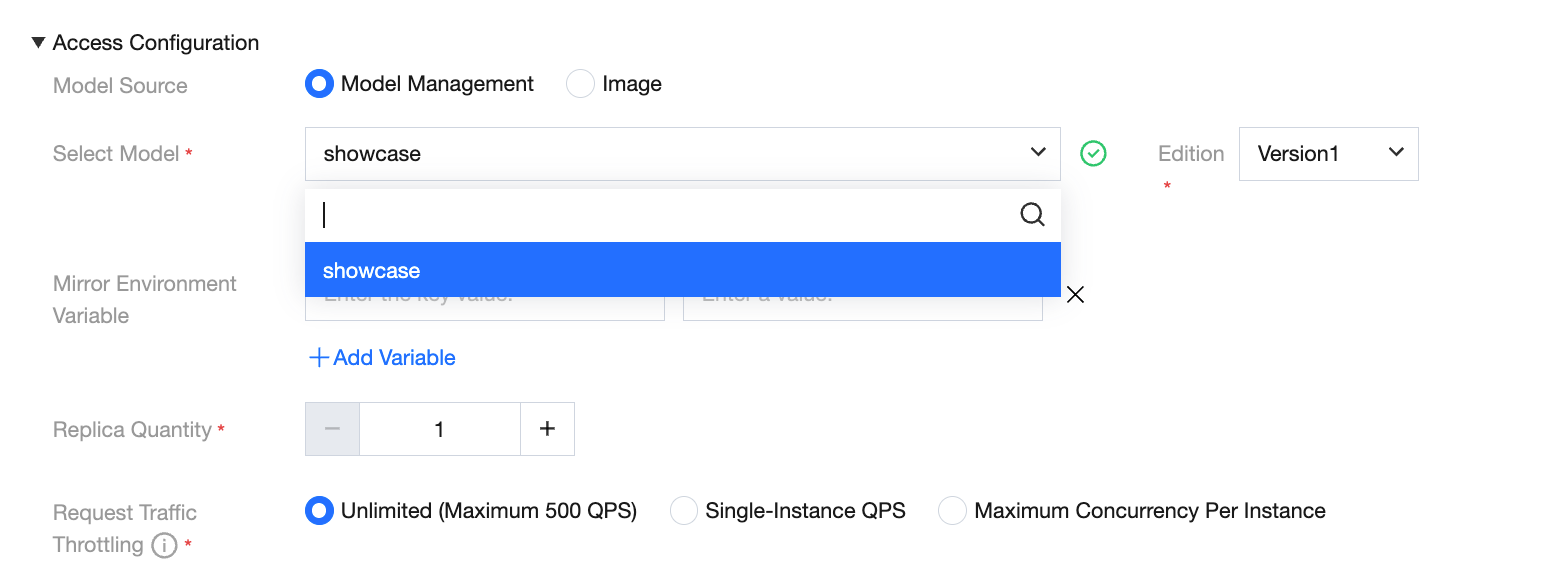Select Single-Instance QPS throttling option
Image resolution: width=1568 pixels, height=568 pixels.
tap(684, 511)
